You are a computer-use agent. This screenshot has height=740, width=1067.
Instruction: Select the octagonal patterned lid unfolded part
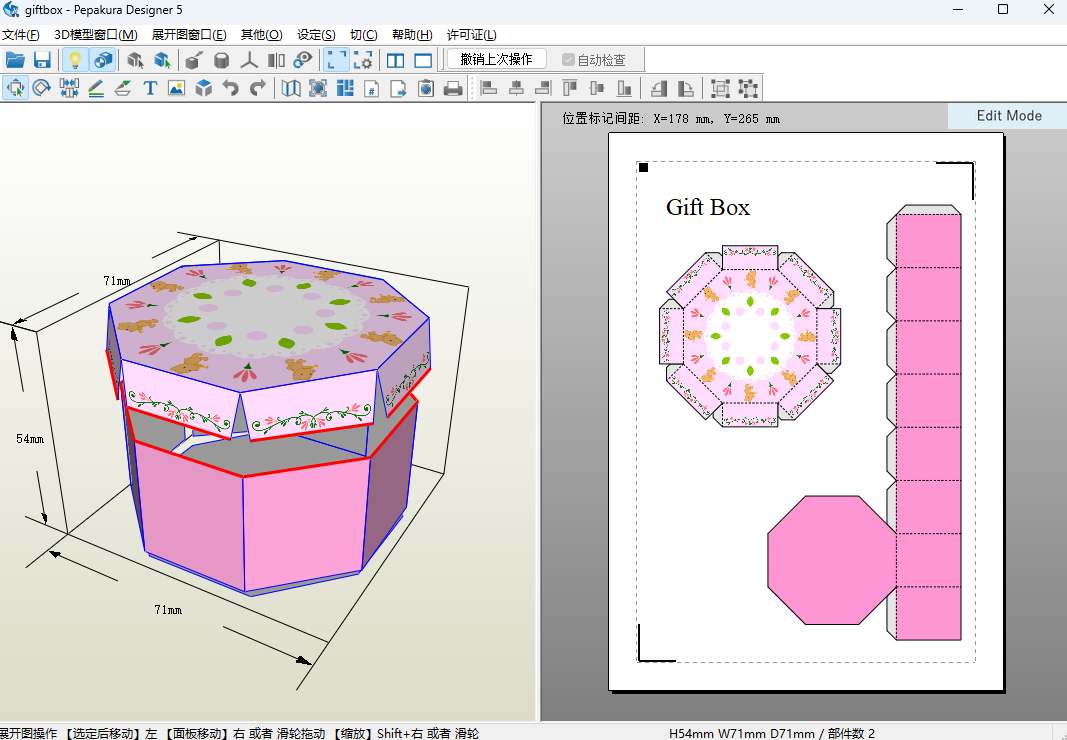750,336
